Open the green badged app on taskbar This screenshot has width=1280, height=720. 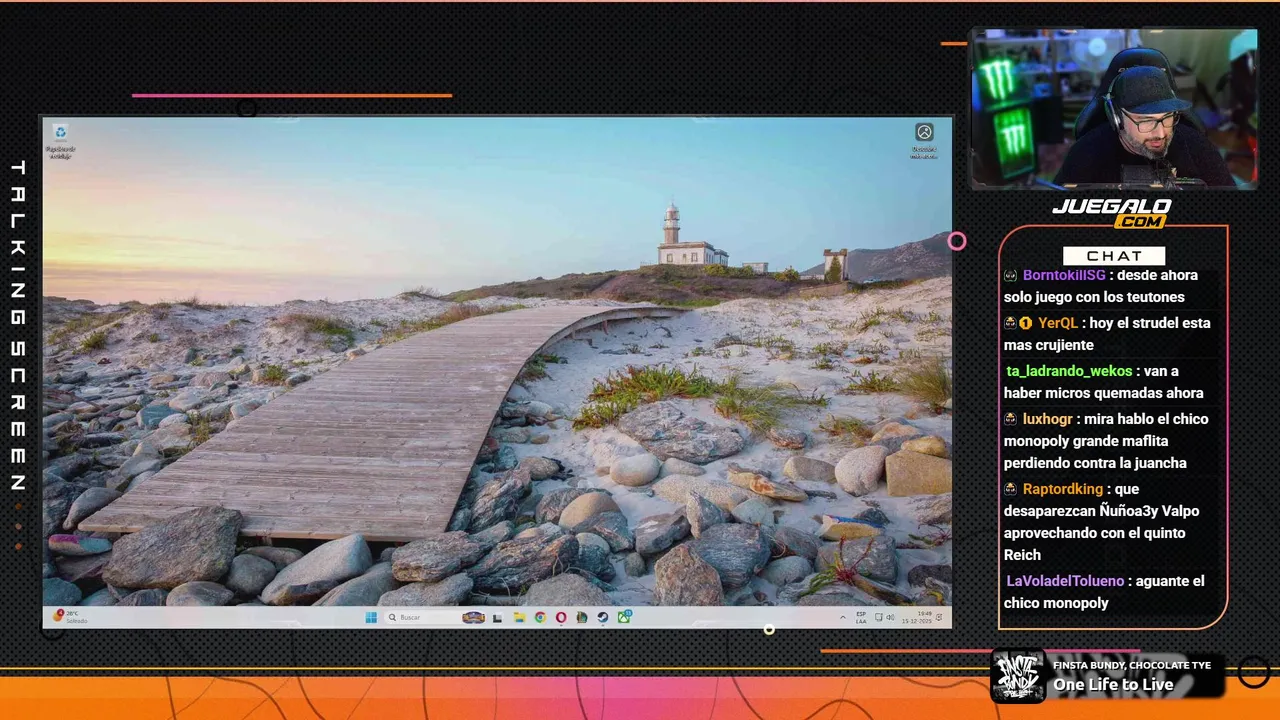click(624, 617)
